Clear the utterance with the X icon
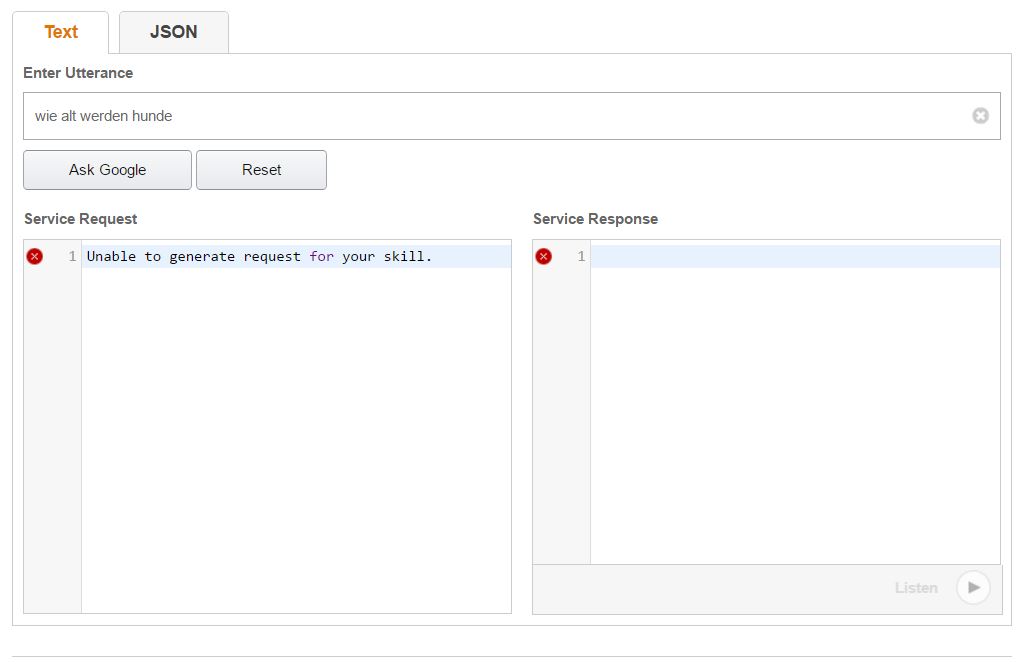Image resolution: width=1027 pixels, height=666 pixels. [x=980, y=116]
